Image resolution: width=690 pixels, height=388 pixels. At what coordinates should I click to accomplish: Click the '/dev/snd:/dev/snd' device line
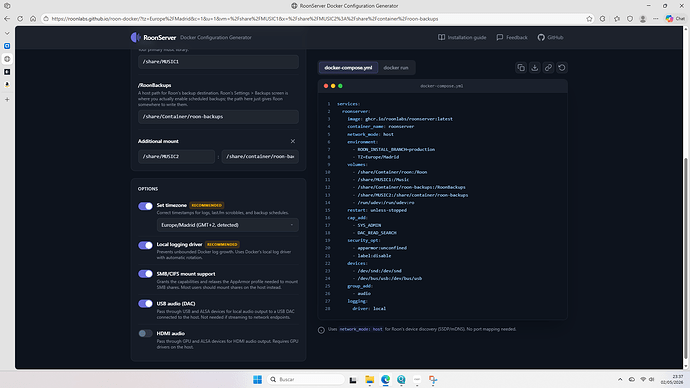[379, 271]
